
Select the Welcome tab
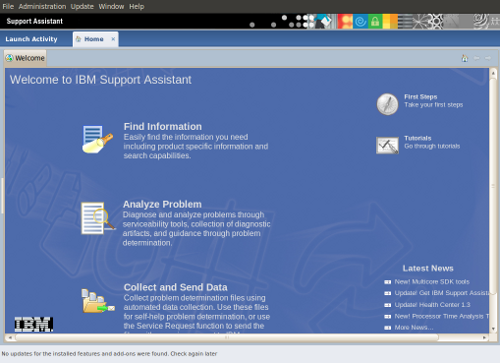tap(25, 58)
